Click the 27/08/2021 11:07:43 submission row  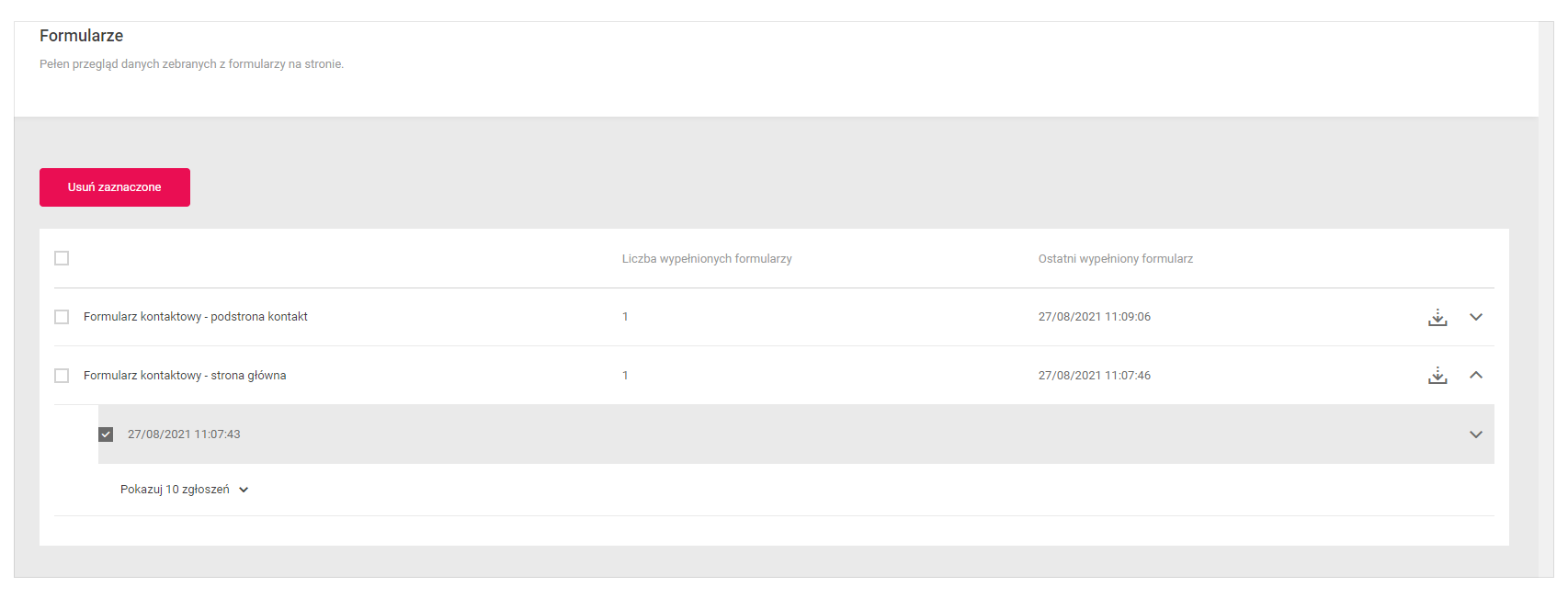(796, 434)
